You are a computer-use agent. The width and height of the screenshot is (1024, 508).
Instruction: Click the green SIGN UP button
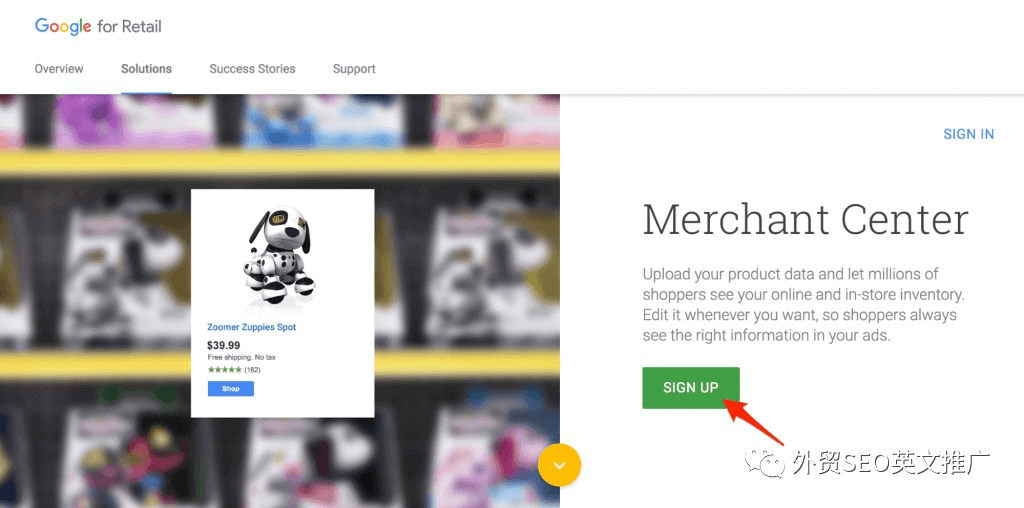pyautogui.click(x=691, y=388)
